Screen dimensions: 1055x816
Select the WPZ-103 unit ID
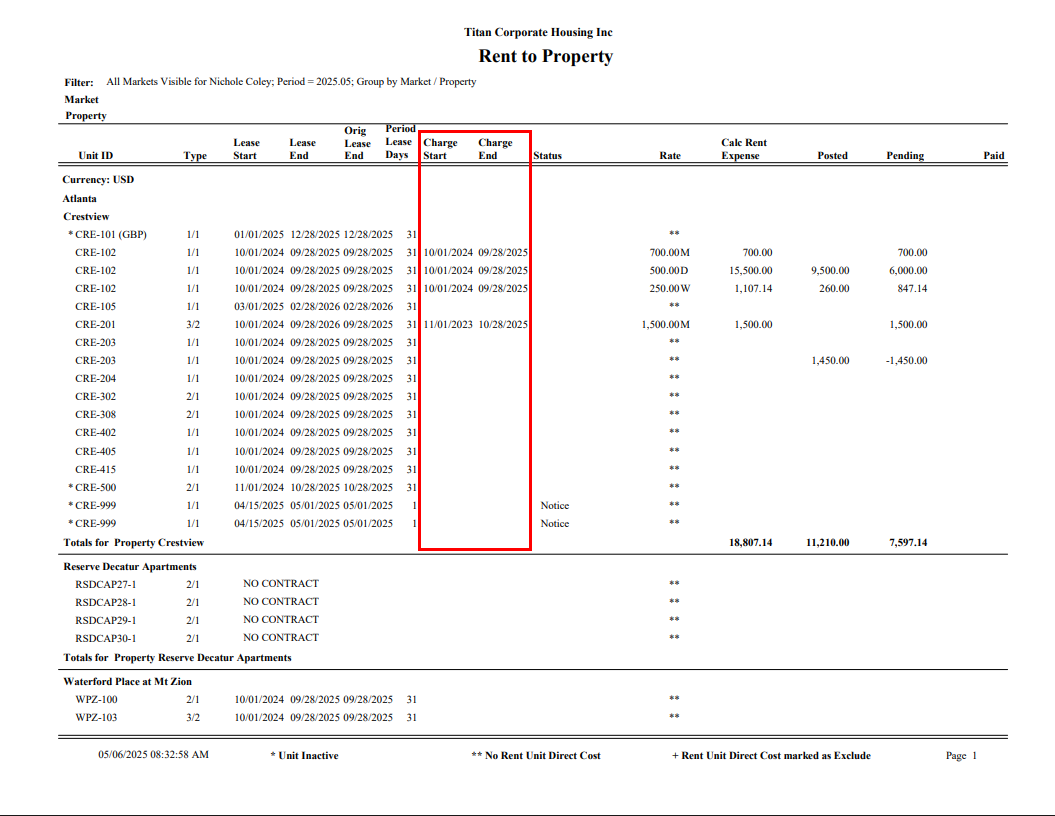coord(95,718)
